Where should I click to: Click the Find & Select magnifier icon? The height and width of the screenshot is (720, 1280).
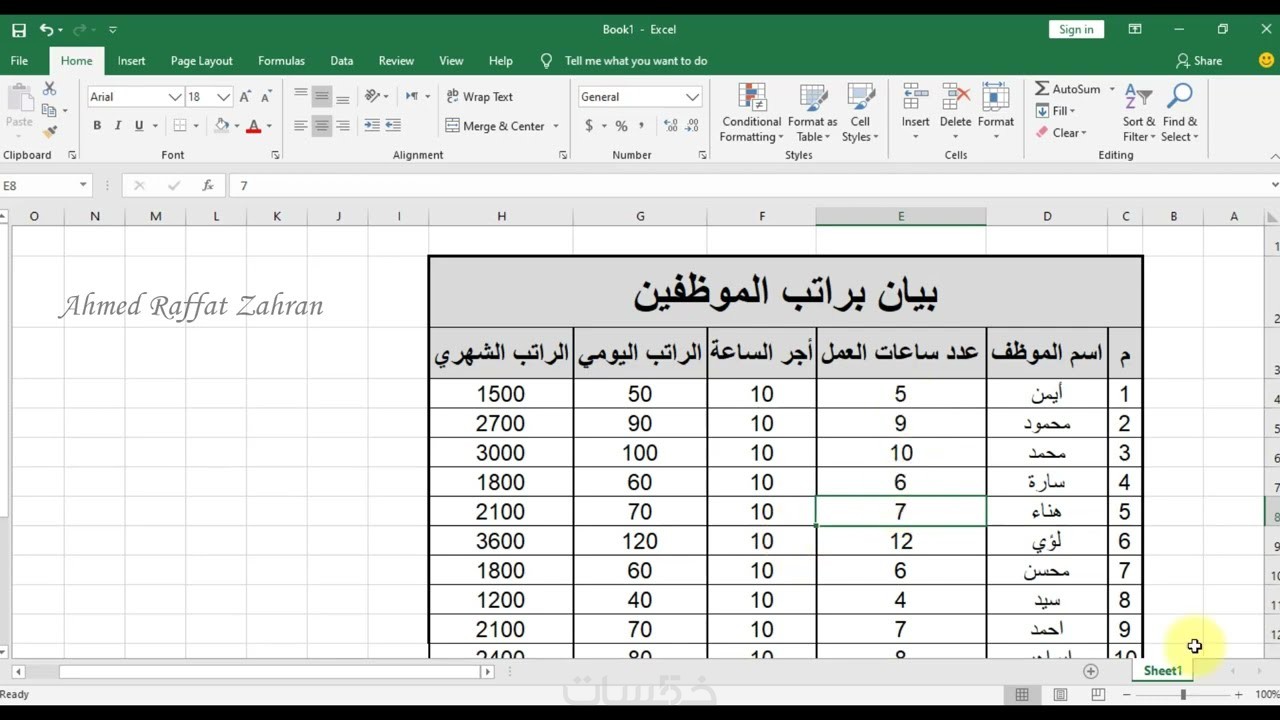coord(1180,98)
